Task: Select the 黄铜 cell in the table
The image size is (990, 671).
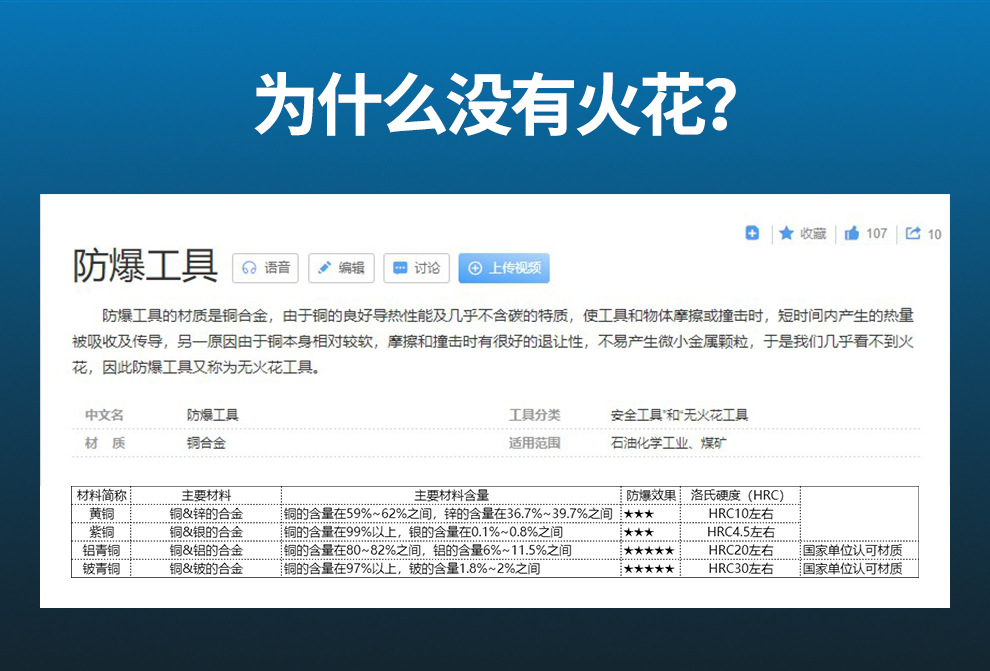Action: [x=101, y=514]
